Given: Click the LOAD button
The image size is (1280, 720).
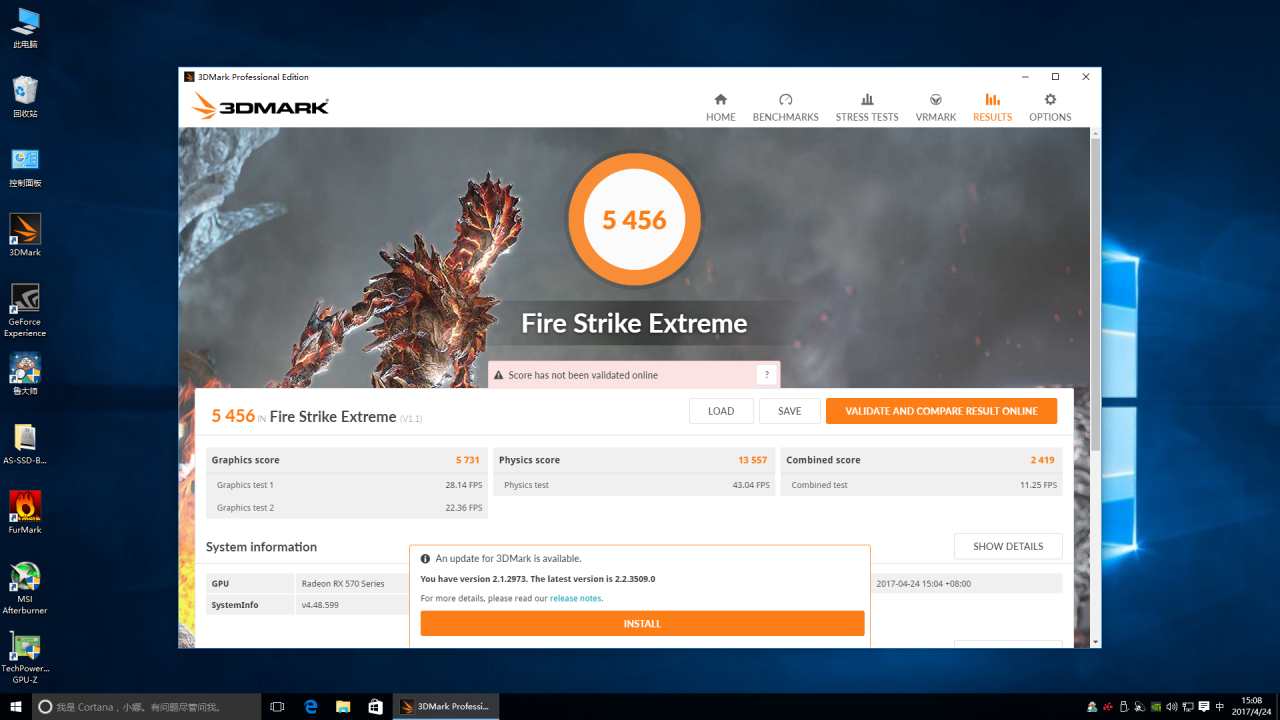Looking at the screenshot, I should pos(721,411).
